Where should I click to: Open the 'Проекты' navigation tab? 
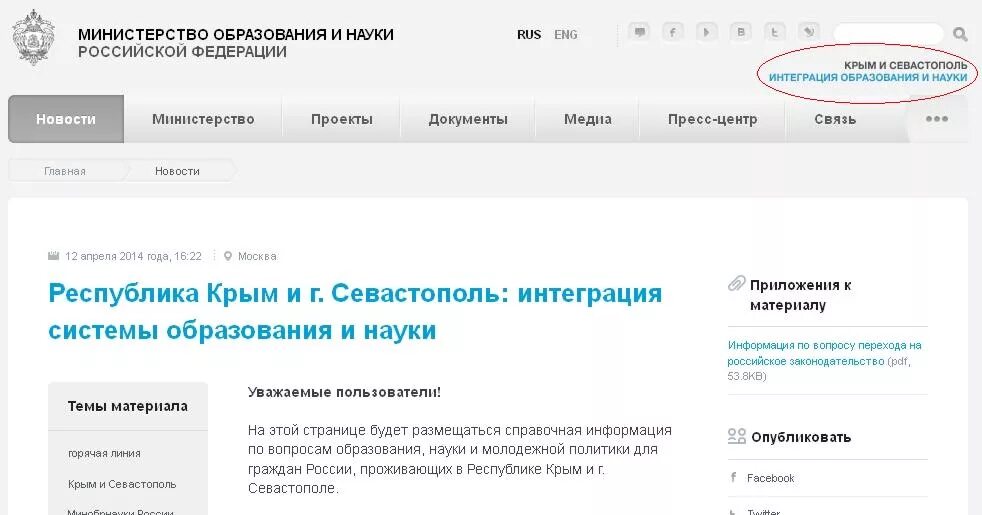(x=341, y=119)
